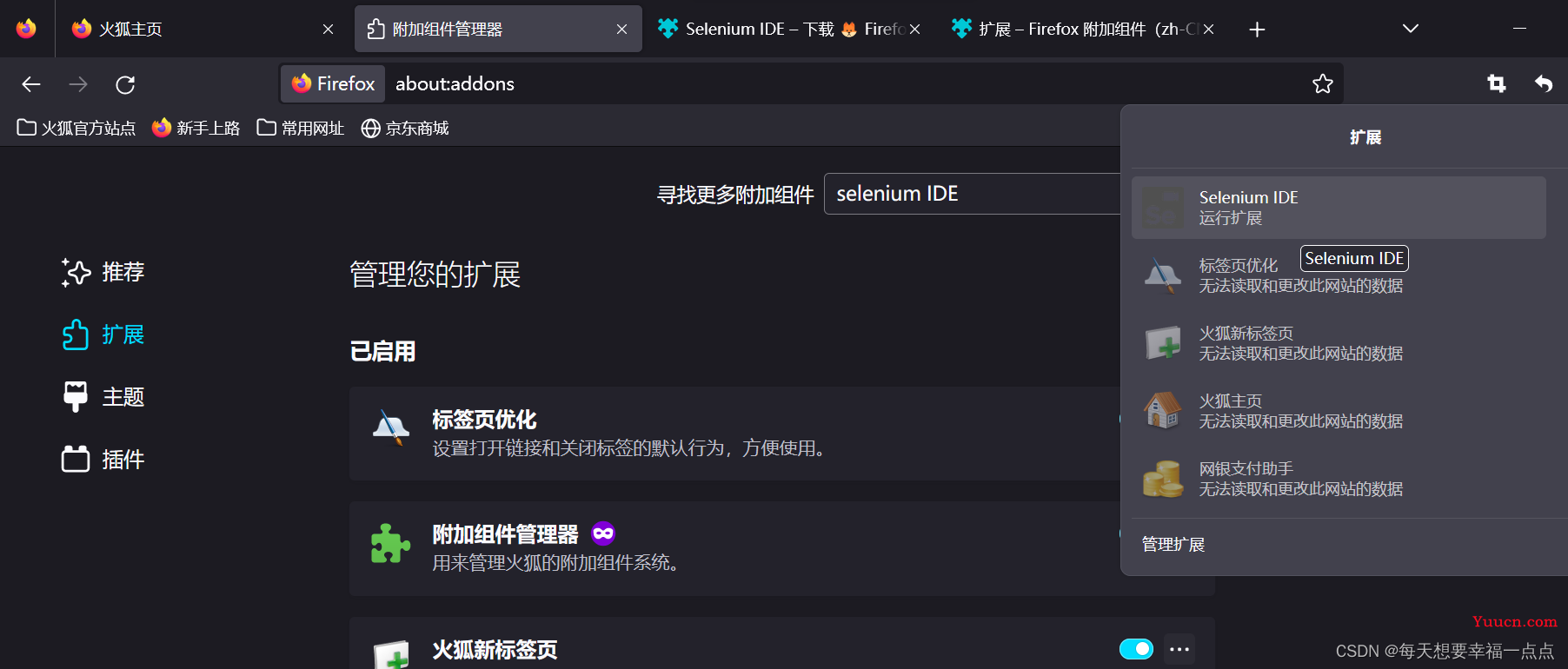Select 火狐主页 in extensions panel

point(1339,411)
